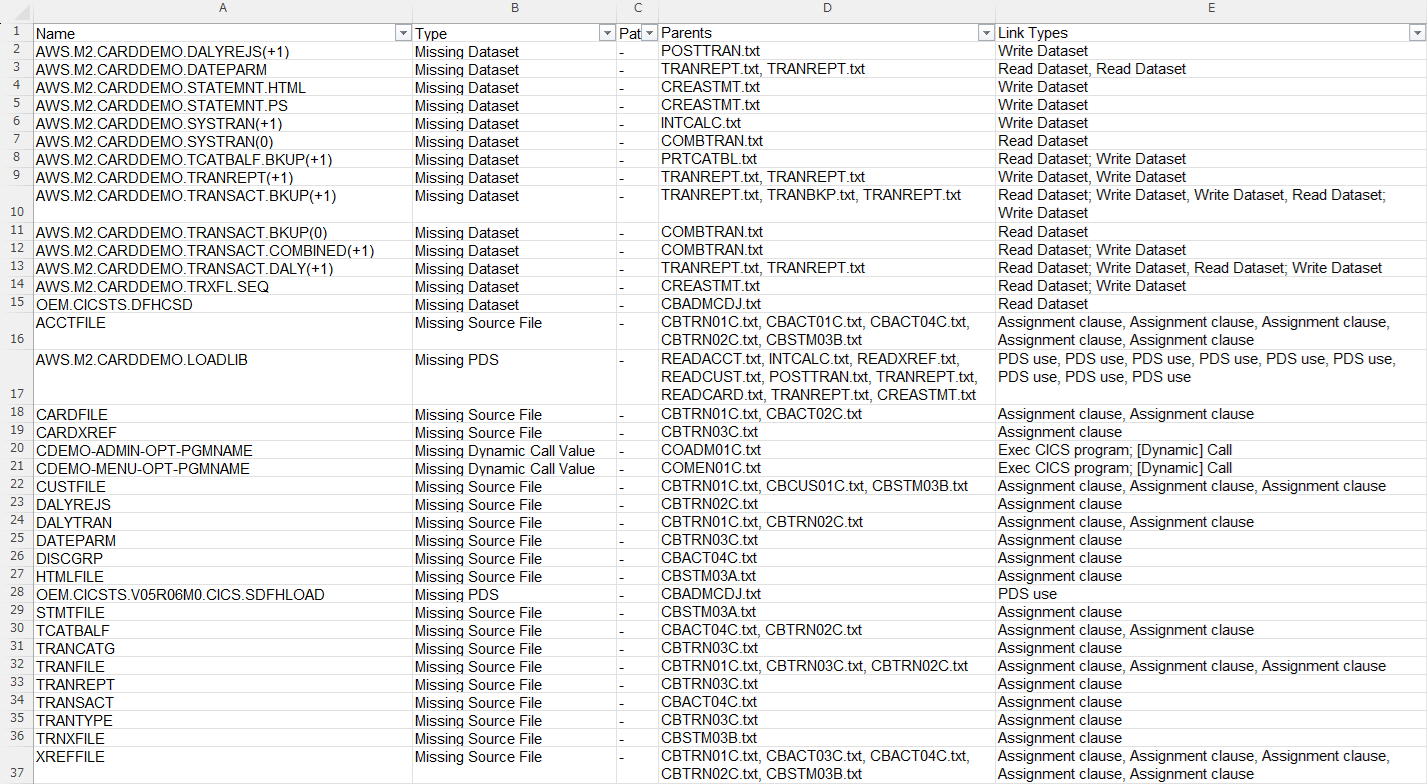The width and height of the screenshot is (1427, 784).
Task: Click Write Dataset cell in STATEMNT.PS row
Action: [x=1211, y=105]
